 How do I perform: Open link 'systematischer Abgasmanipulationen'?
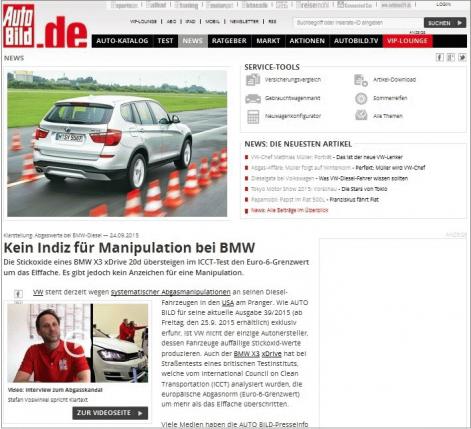pyautogui.click(x=171, y=292)
